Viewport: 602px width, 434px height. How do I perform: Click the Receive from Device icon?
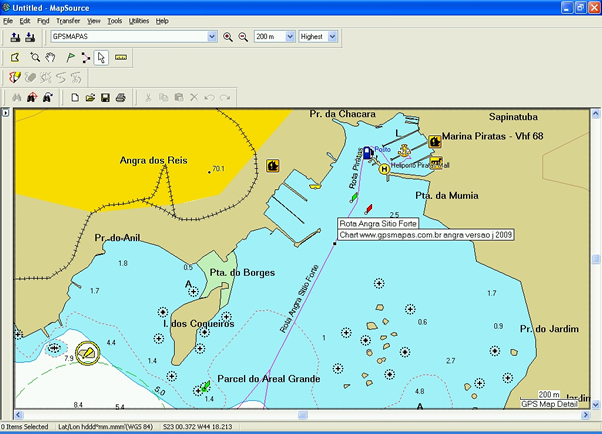(x=30, y=37)
